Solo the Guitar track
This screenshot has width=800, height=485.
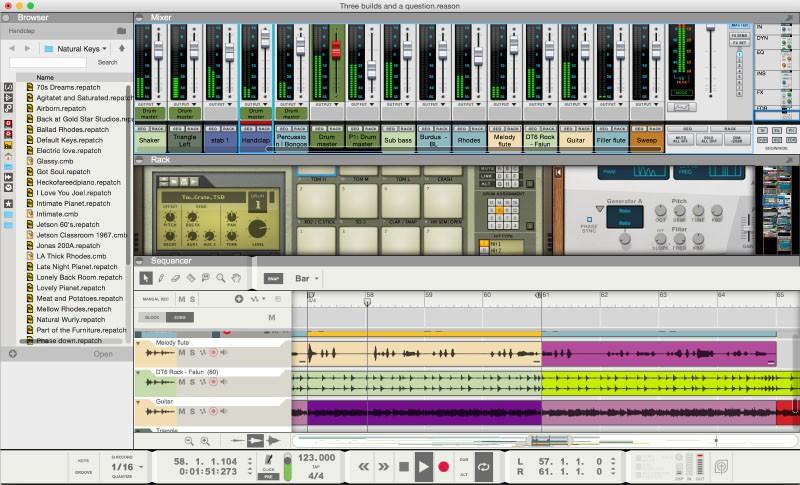(x=191, y=410)
